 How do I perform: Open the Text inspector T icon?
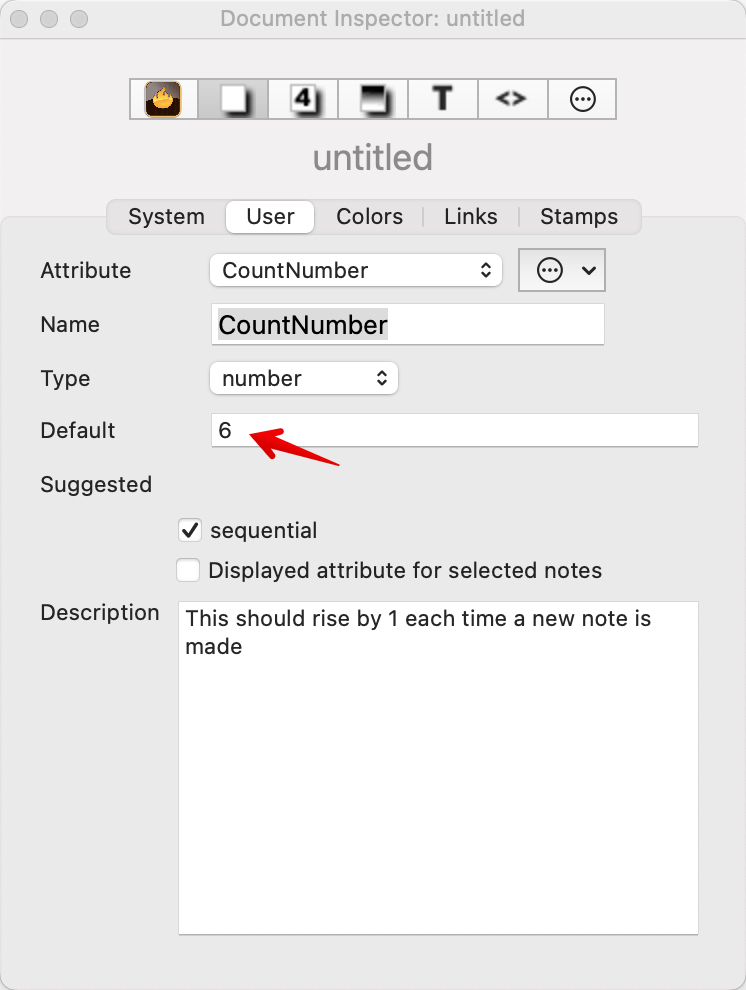tap(443, 99)
